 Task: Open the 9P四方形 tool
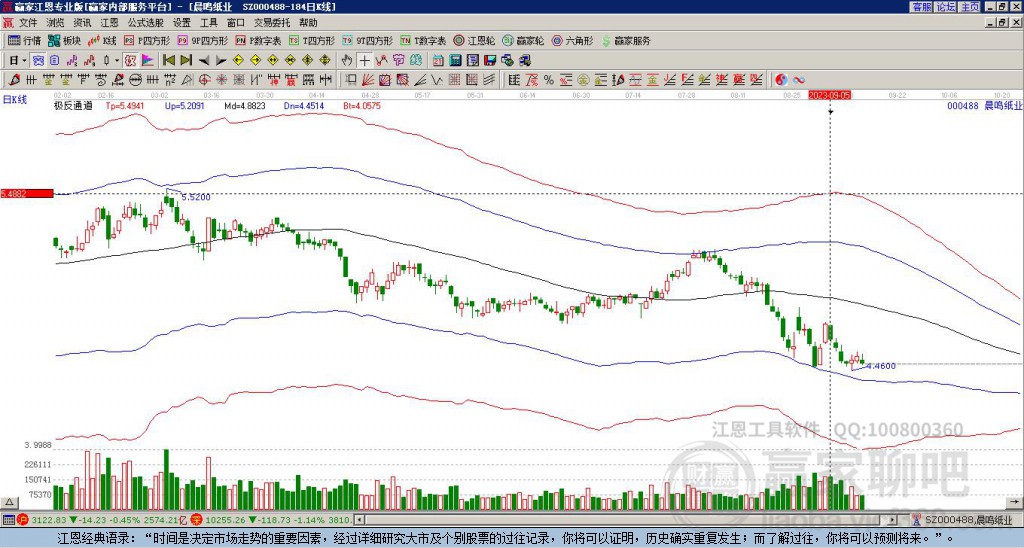pos(202,40)
